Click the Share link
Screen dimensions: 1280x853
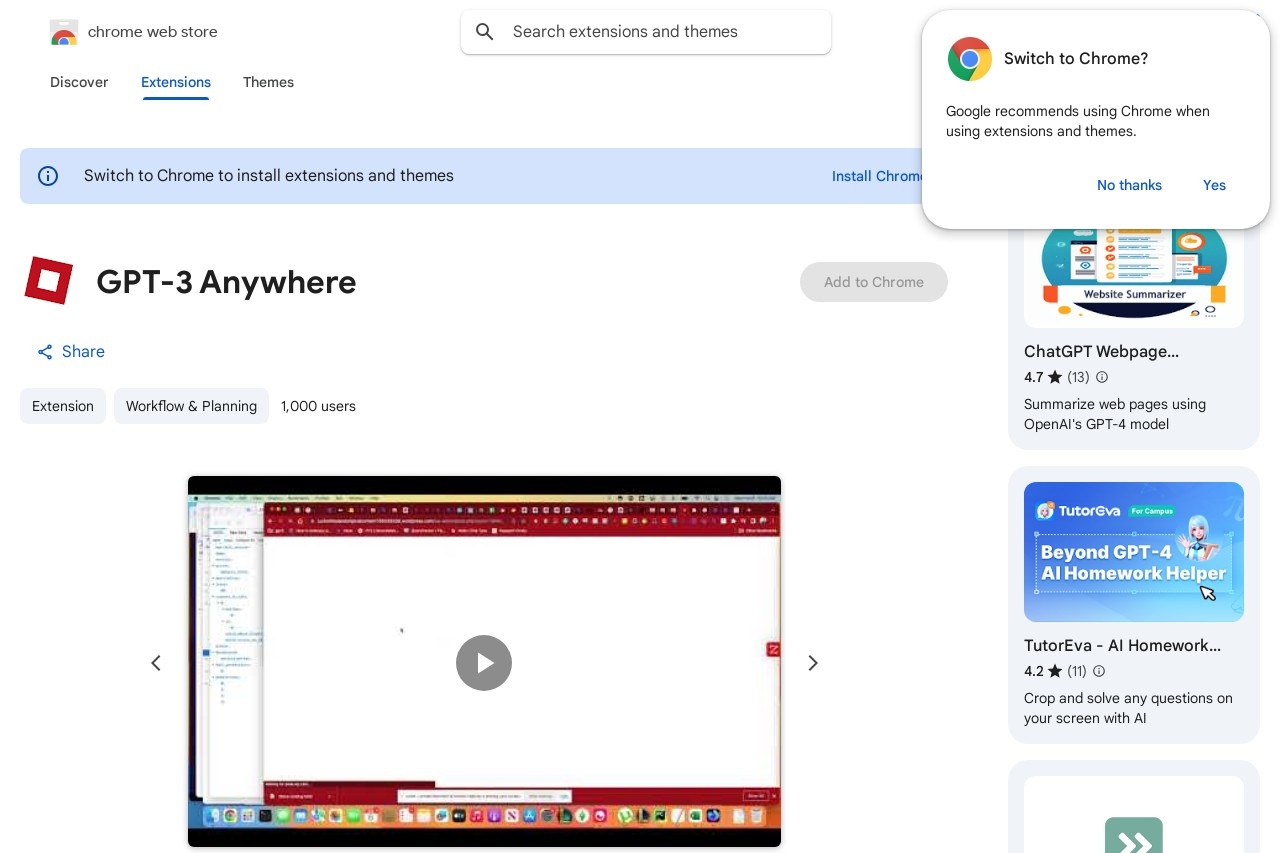[x=70, y=352]
